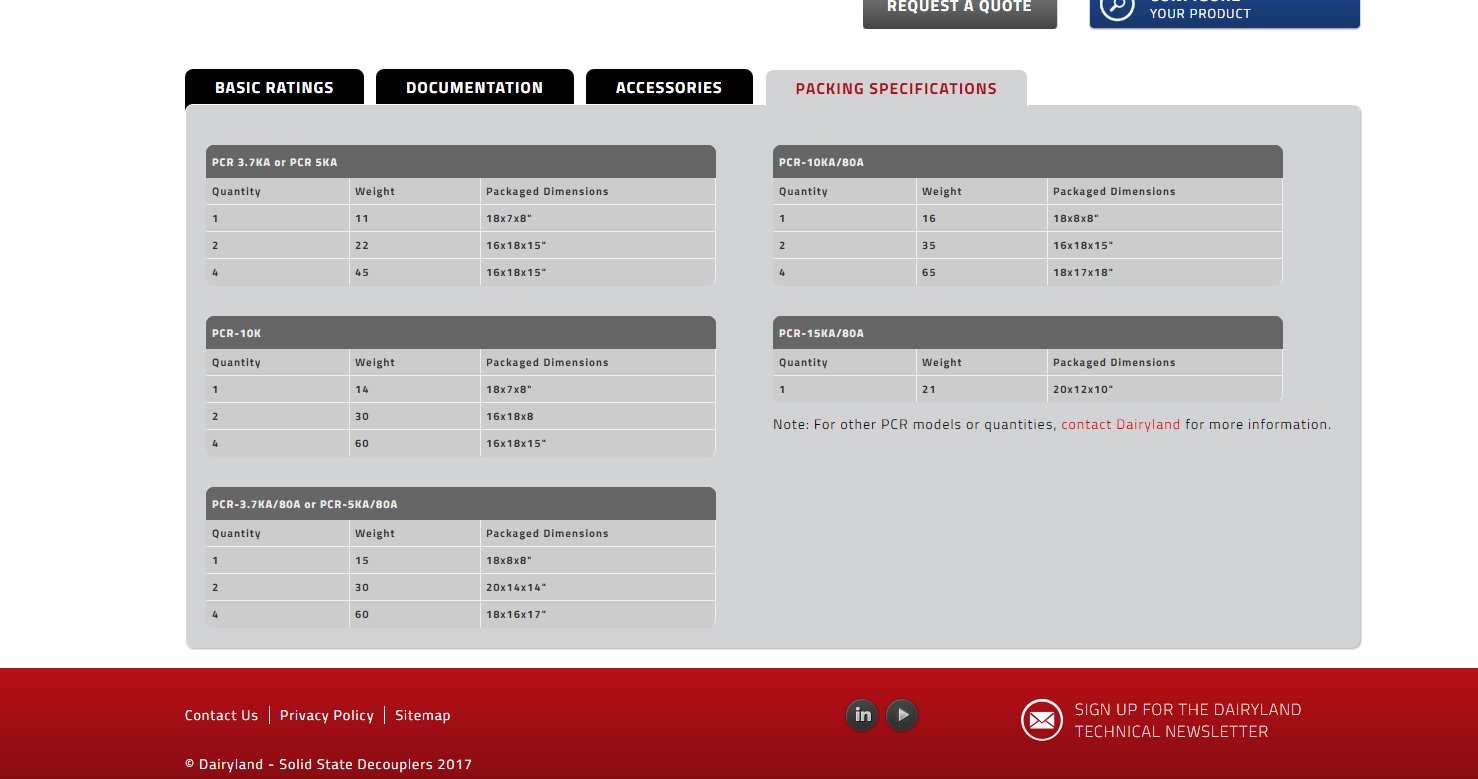Select dimensions 20x14x14" cell
The width and height of the screenshot is (1478, 779).
(598, 587)
